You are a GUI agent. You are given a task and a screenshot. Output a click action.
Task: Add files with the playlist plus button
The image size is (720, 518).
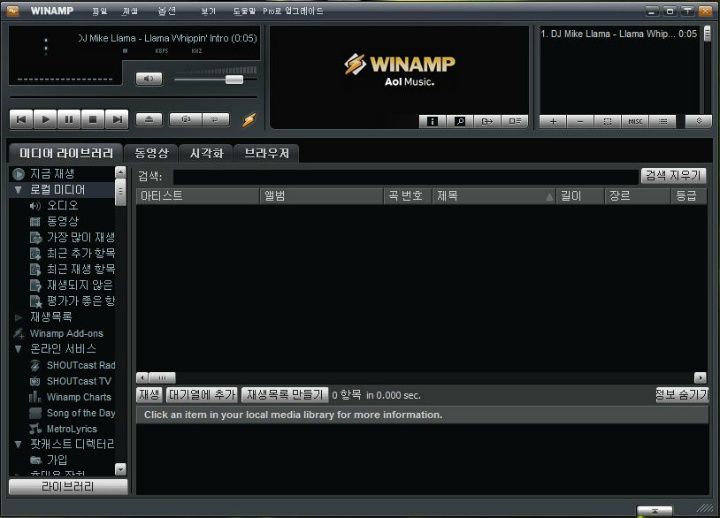[x=553, y=121]
